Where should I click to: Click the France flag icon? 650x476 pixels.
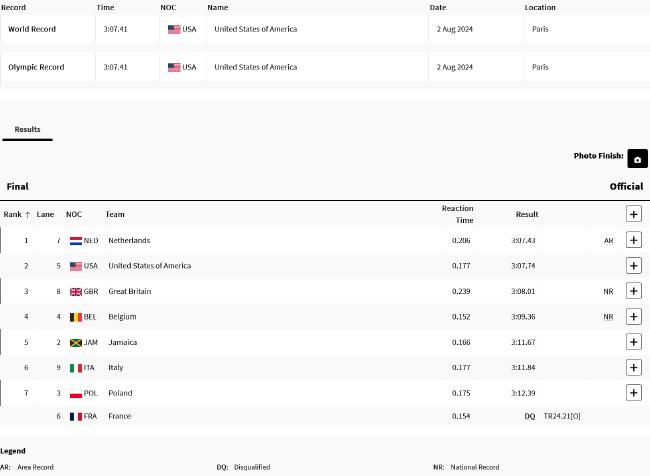click(76, 416)
